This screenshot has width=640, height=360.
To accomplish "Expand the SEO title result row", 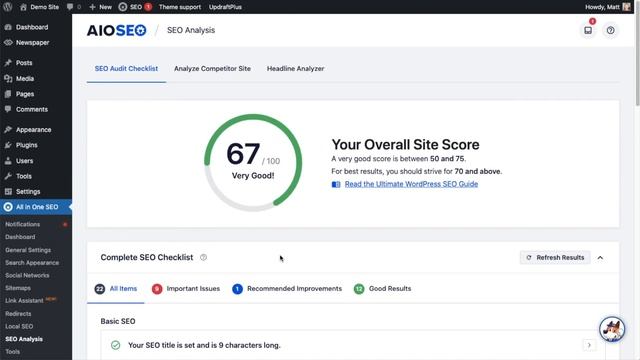I will 589,345.
